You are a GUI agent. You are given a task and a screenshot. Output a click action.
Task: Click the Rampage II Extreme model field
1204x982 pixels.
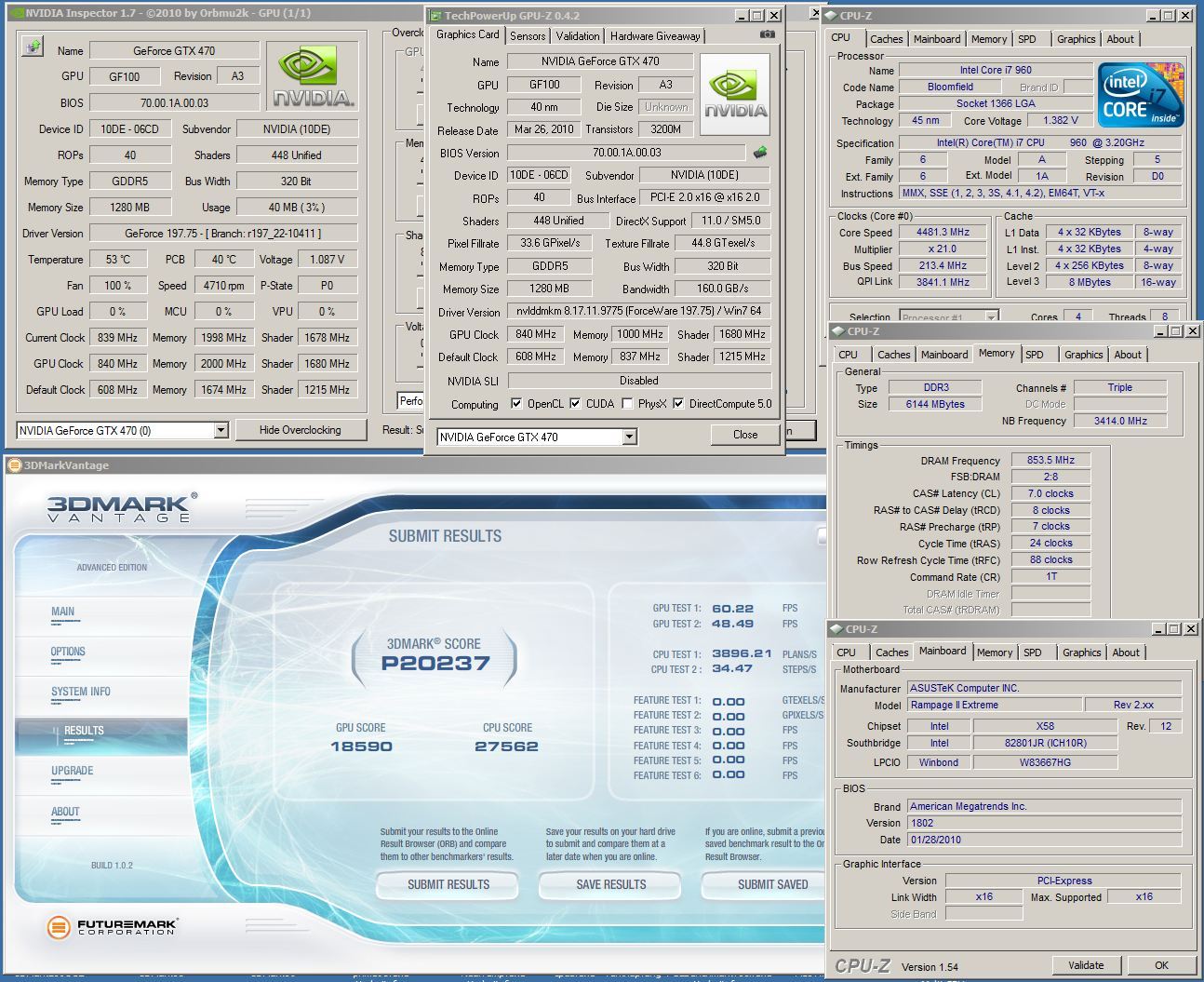(x=995, y=706)
